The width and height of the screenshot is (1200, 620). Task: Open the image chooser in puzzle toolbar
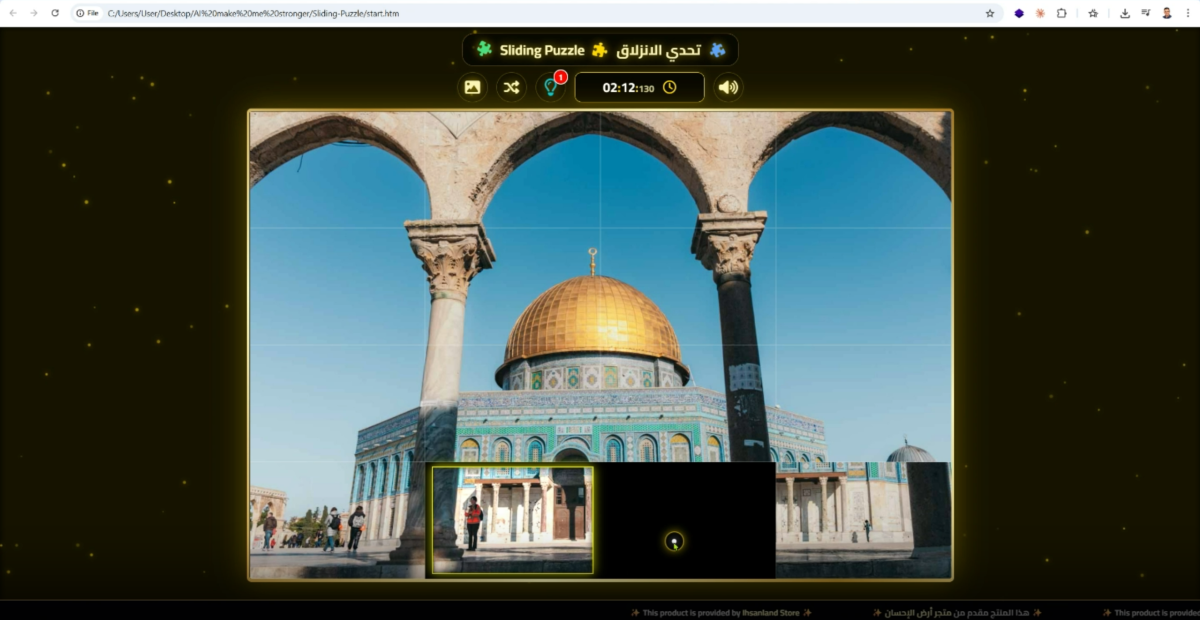[x=472, y=87]
